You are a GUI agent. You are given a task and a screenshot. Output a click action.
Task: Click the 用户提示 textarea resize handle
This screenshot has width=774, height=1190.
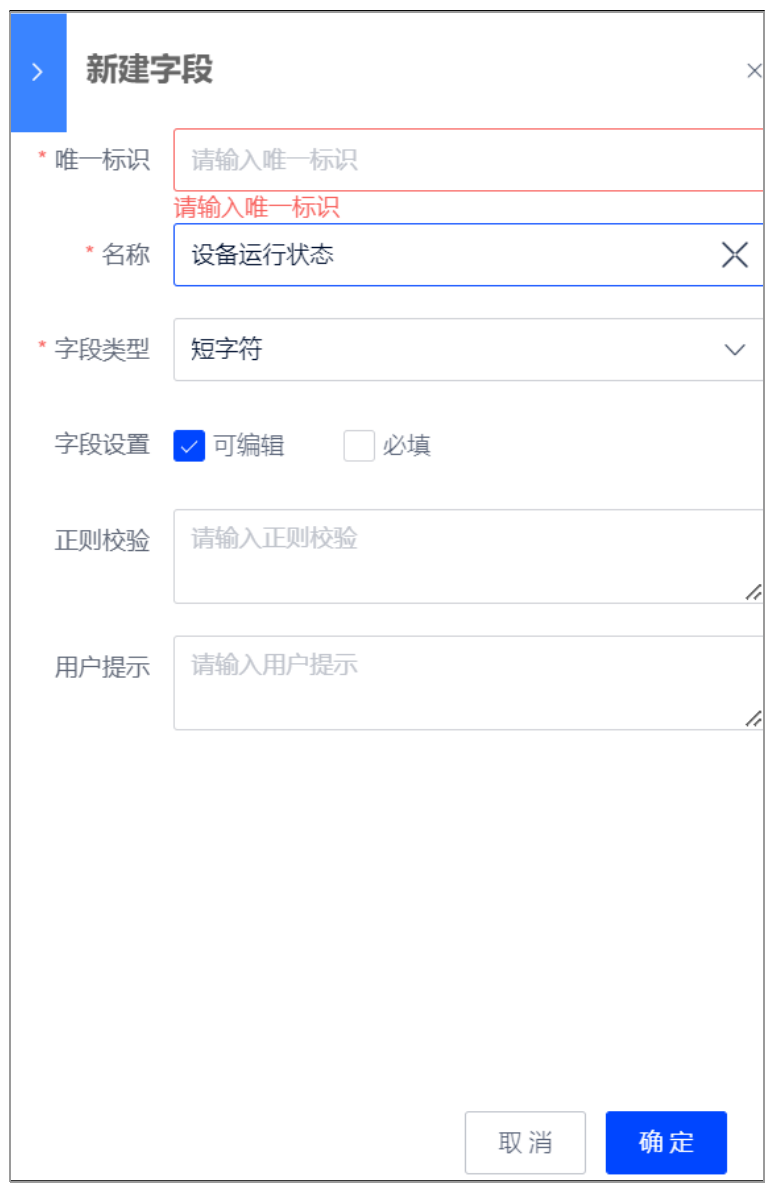753,719
